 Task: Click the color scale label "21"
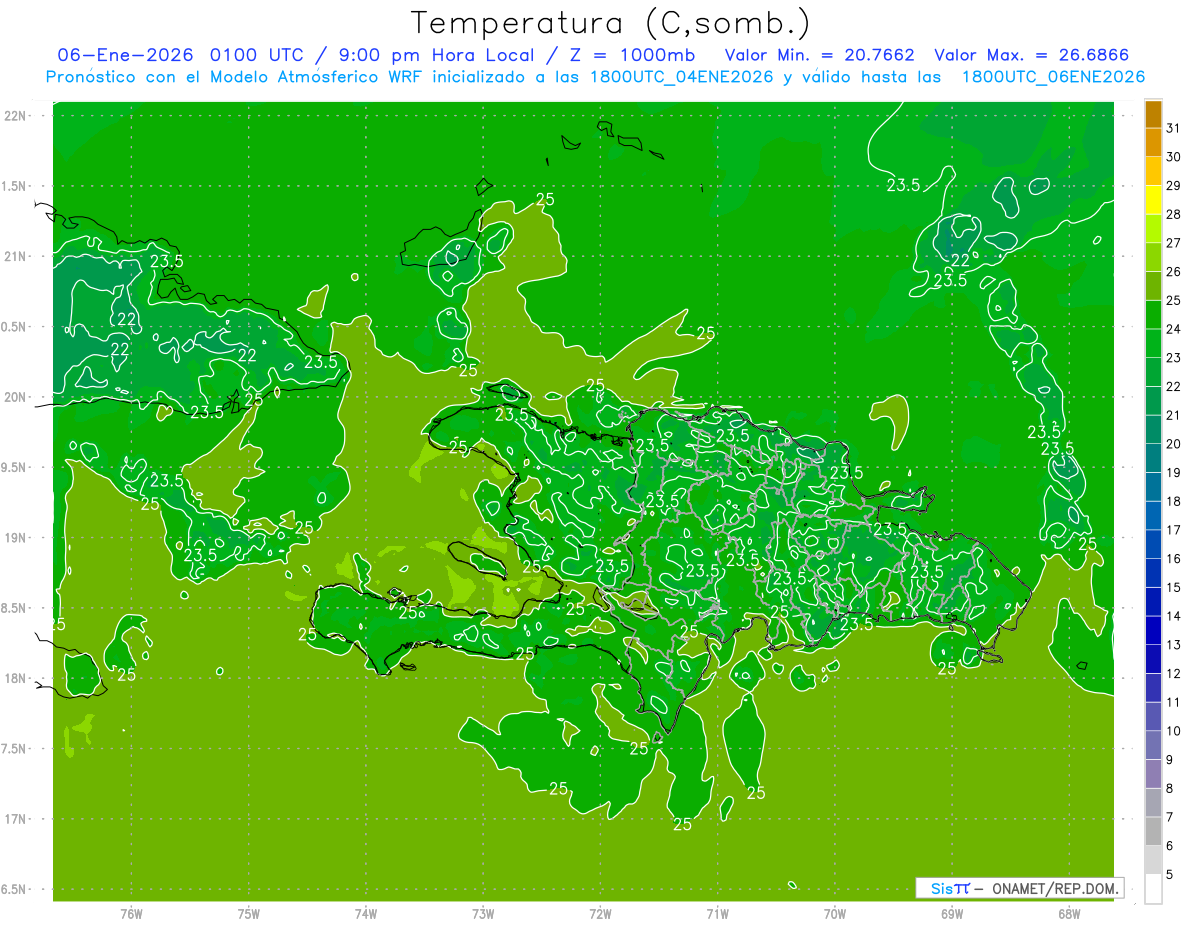point(1173,415)
